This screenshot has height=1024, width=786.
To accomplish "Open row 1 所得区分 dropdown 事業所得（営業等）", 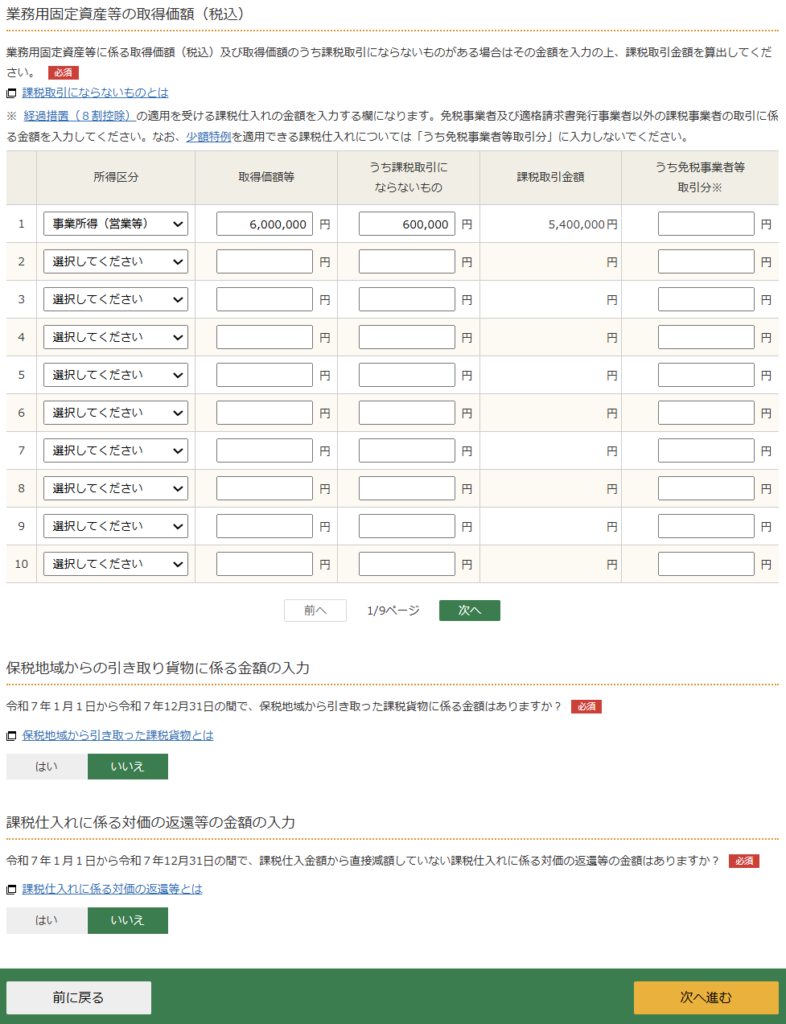I will coord(115,224).
